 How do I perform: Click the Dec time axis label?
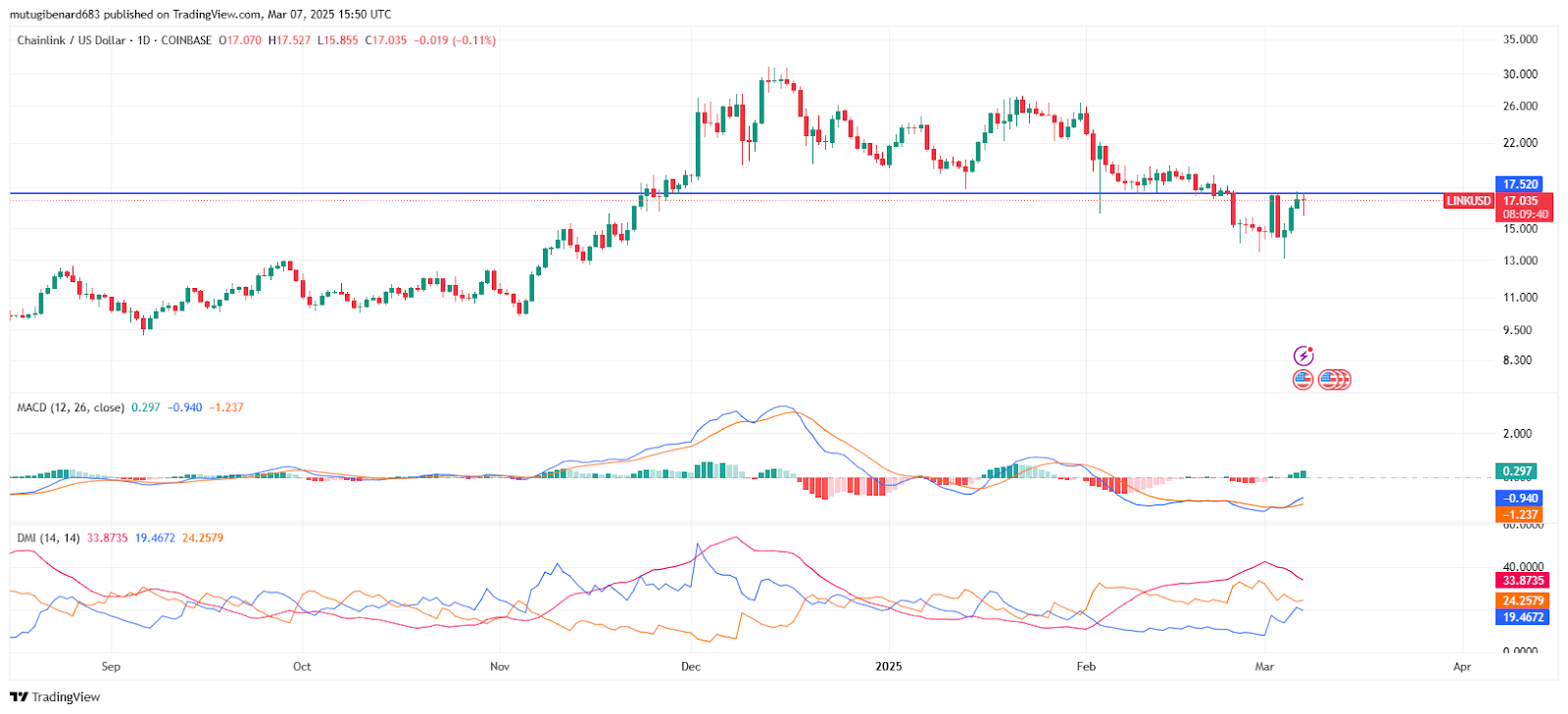tap(691, 667)
